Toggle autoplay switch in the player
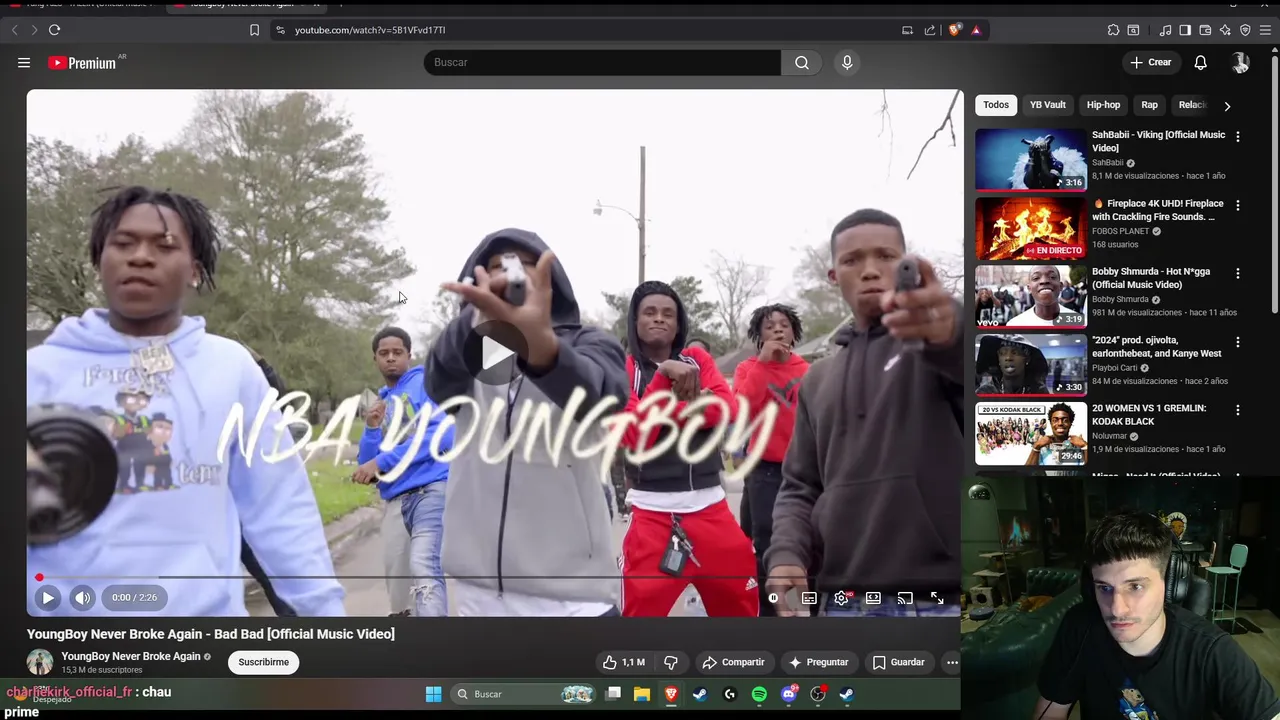The image size is (1280, 720). coord(773,598)
